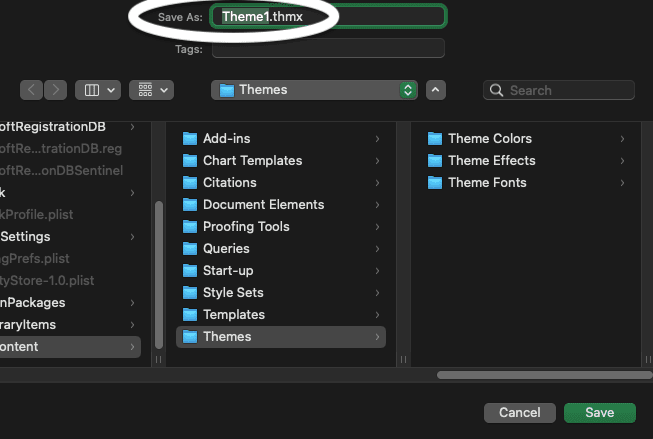Image resolution: width=653 pixels, height=439 pixels.
Task: Open the group-by icon menu
Action: [x=151, y=90]
